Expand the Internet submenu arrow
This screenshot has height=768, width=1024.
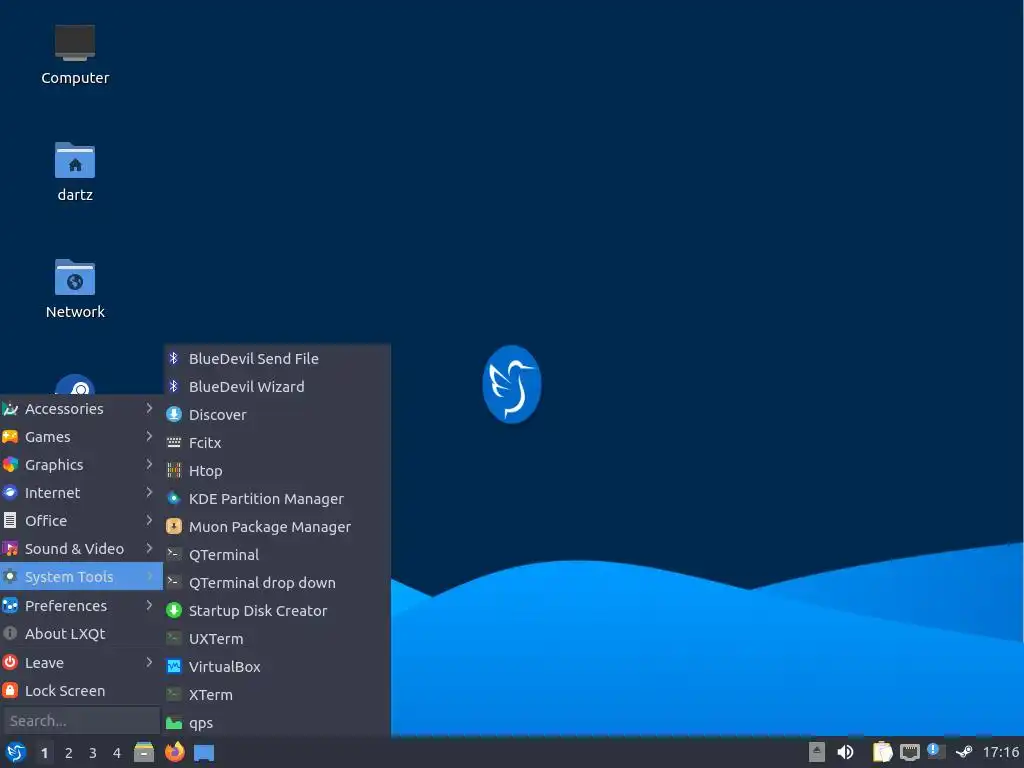coord(149,492)
